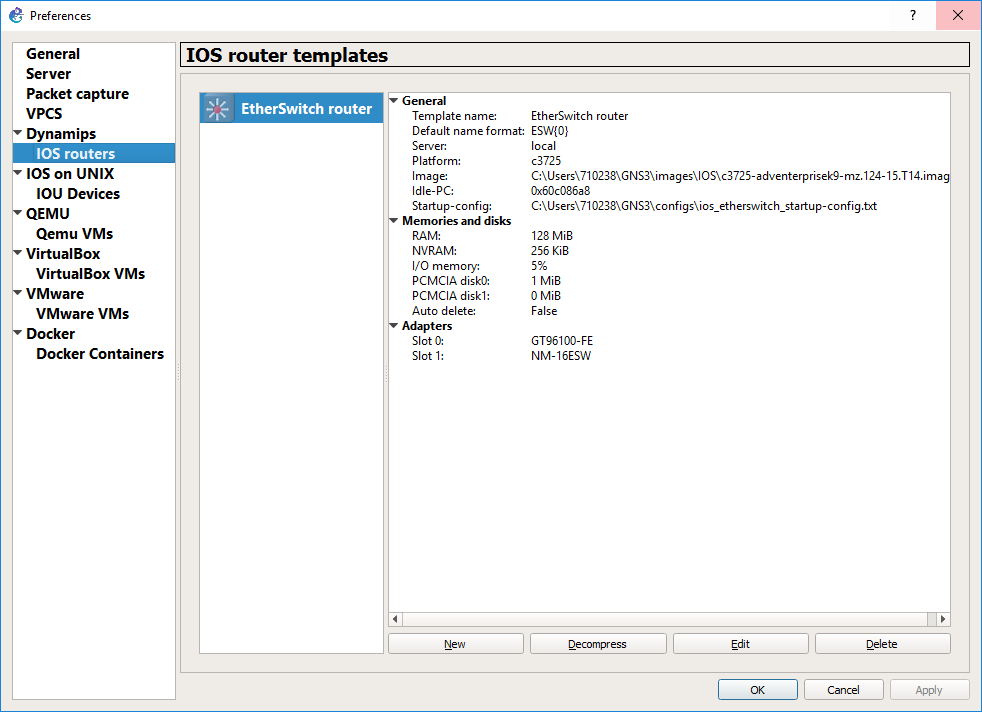Click Cancel button

843,689
